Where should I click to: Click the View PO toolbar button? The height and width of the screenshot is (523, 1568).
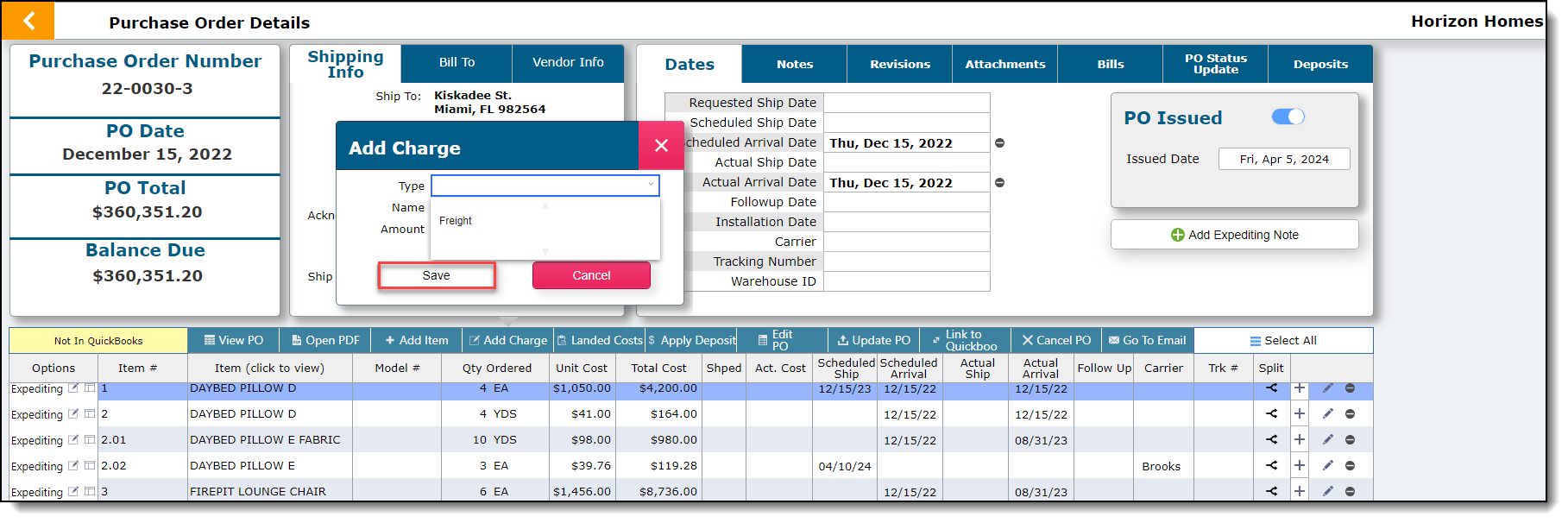coord(233,340)
